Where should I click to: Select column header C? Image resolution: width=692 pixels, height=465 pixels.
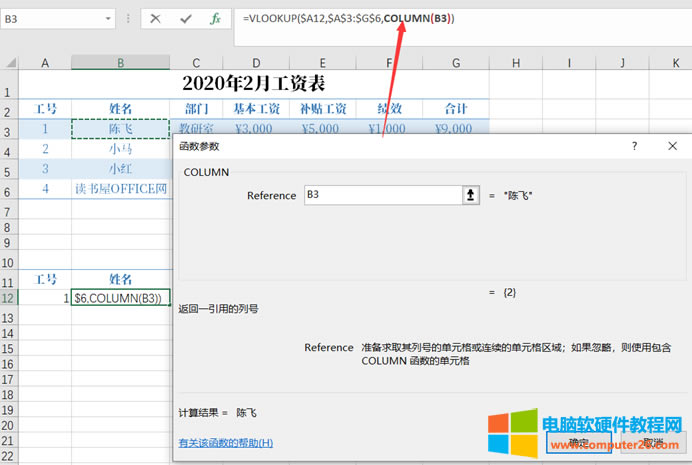tap(196, 64)
